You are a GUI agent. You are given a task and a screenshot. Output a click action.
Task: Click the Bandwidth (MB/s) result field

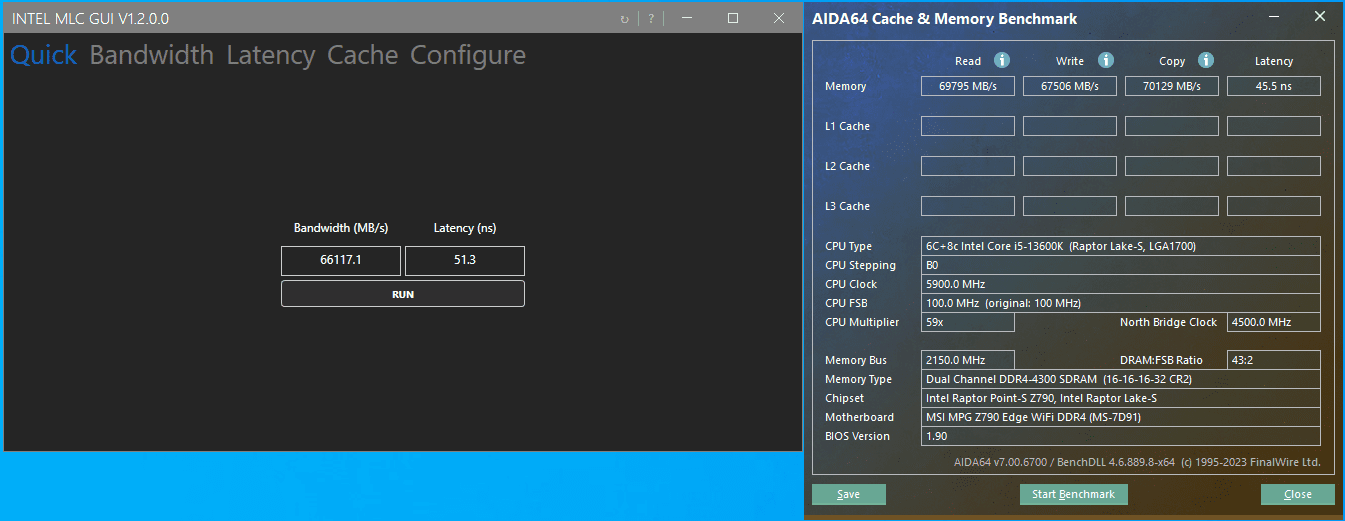(341, 260)
